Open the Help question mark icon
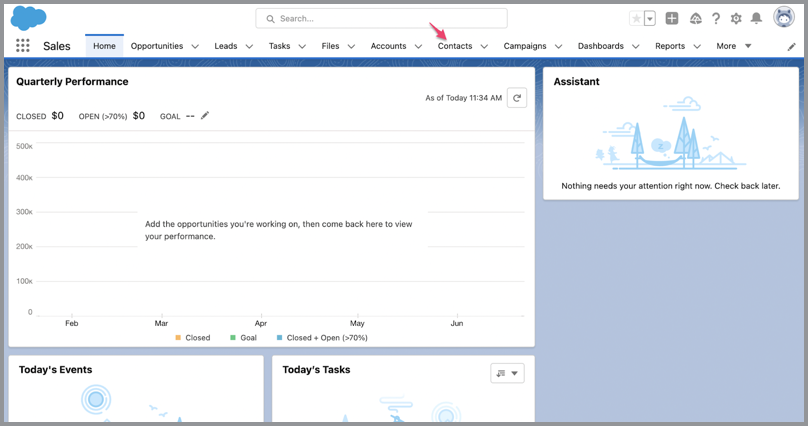 coord(716,19)
